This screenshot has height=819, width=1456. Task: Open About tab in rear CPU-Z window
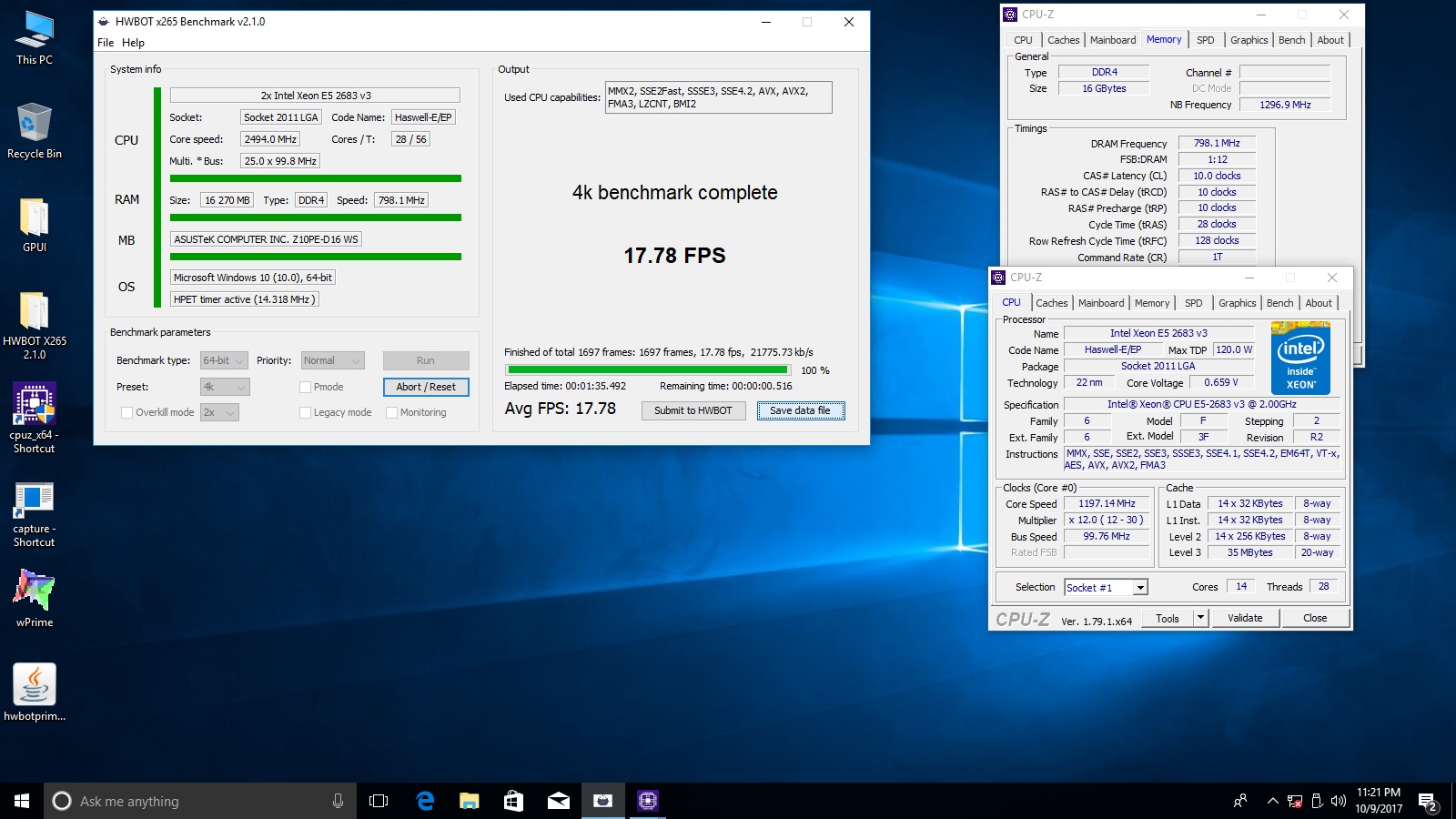coord(1330,40)
